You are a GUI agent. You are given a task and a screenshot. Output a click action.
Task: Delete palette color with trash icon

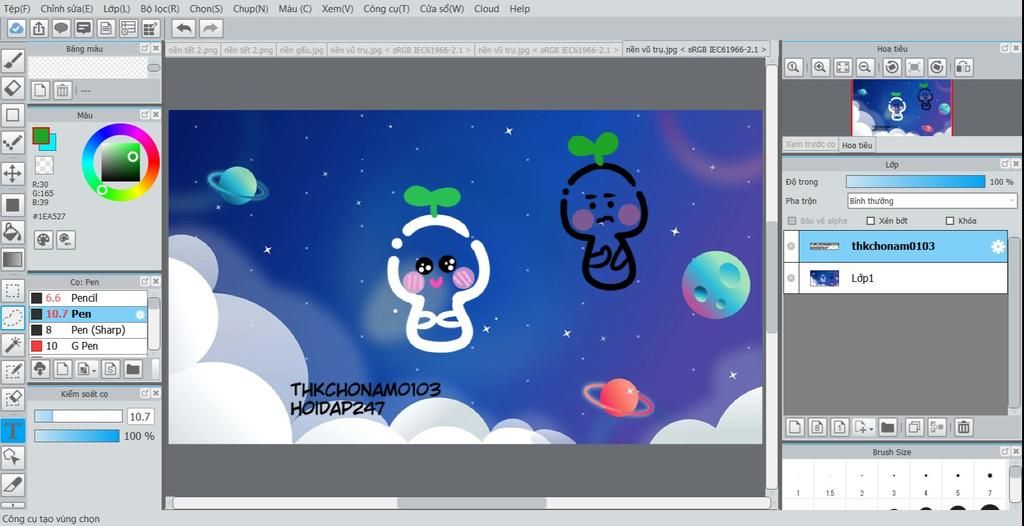[x=62, y=90]
